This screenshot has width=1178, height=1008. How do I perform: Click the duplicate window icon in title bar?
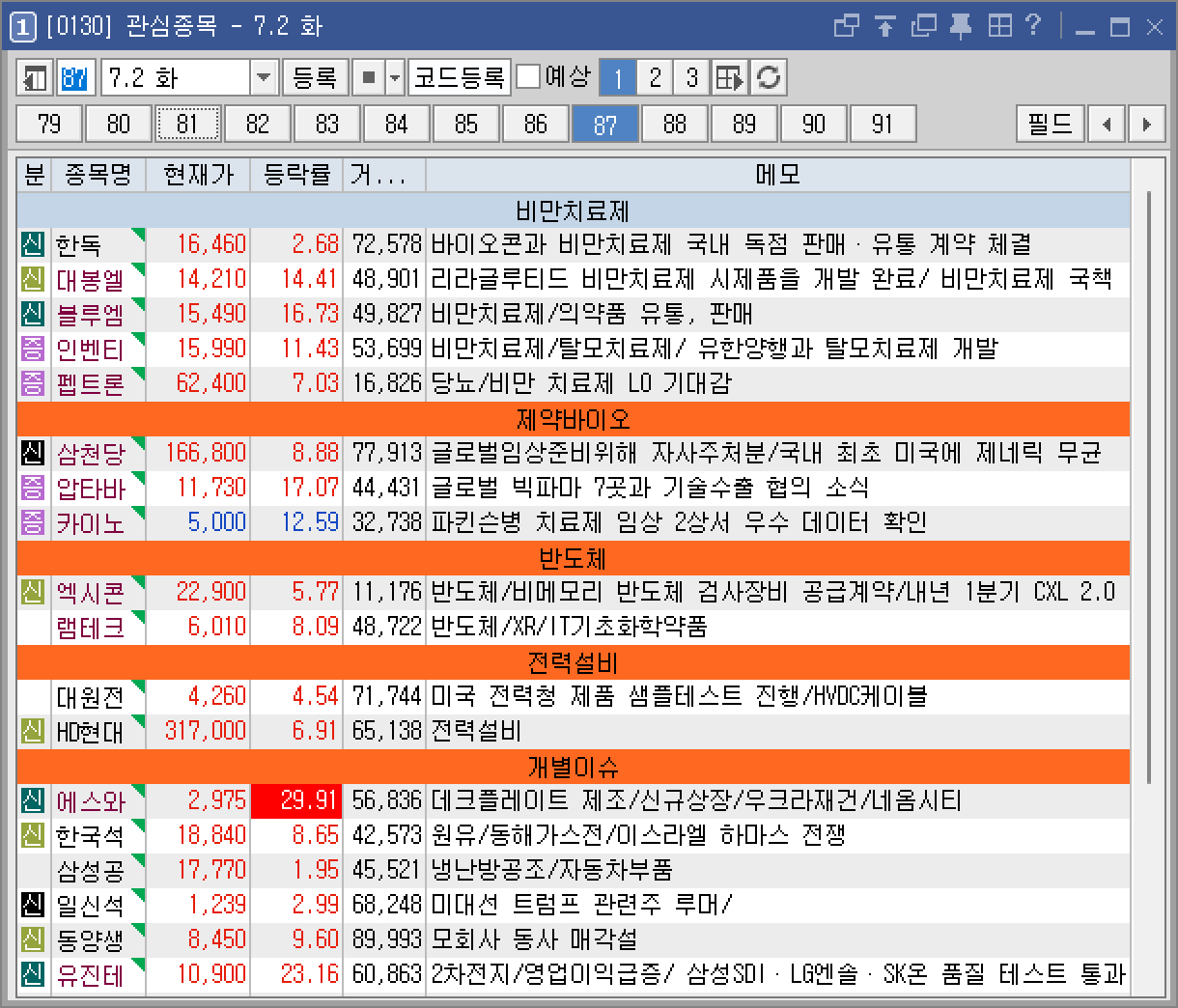(923, 26)
